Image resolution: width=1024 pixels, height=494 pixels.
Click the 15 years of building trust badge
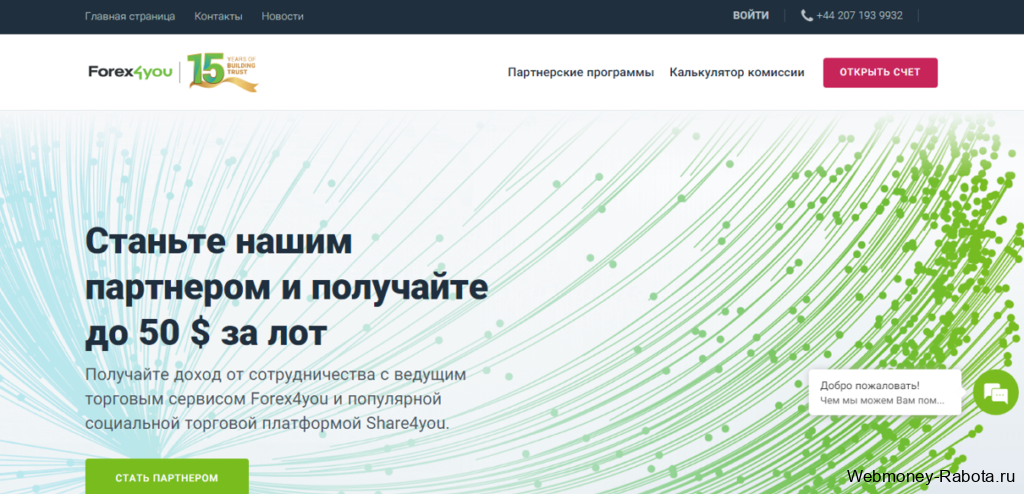[223, 72]
